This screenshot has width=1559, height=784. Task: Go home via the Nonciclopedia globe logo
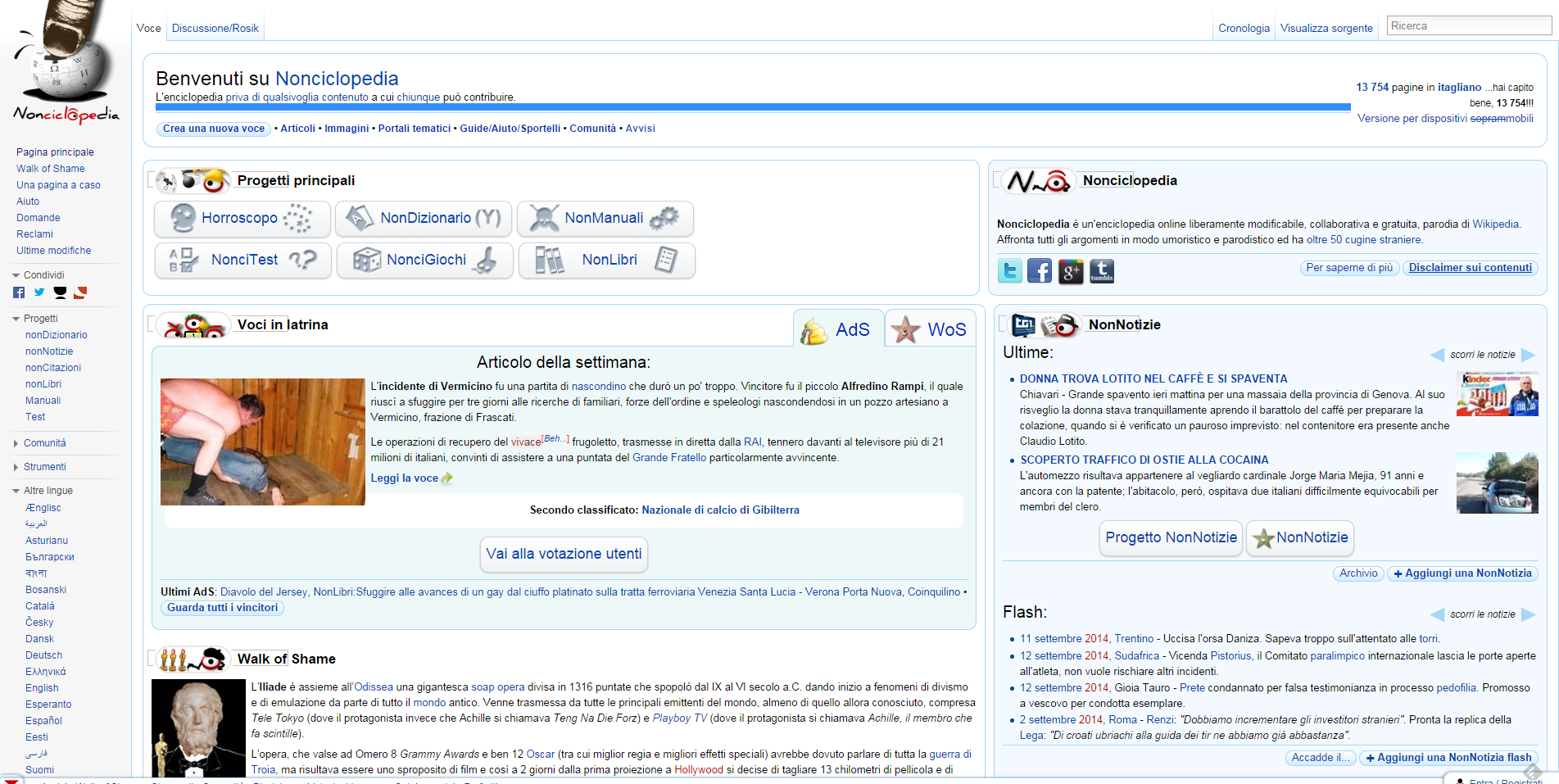pyautogui.click(x=66, y=64)
